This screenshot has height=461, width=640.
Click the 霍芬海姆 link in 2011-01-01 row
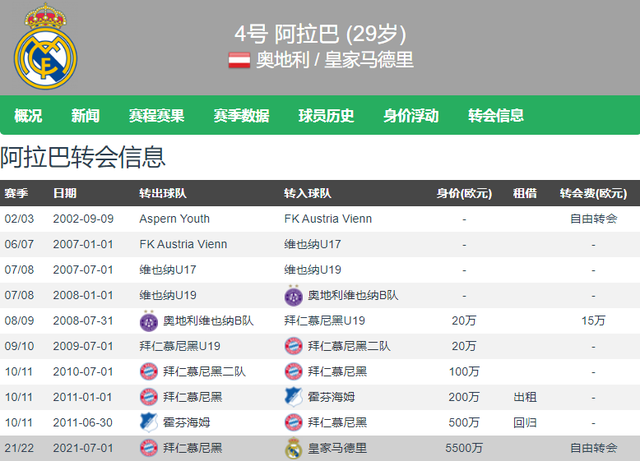[x=331, y=397]
